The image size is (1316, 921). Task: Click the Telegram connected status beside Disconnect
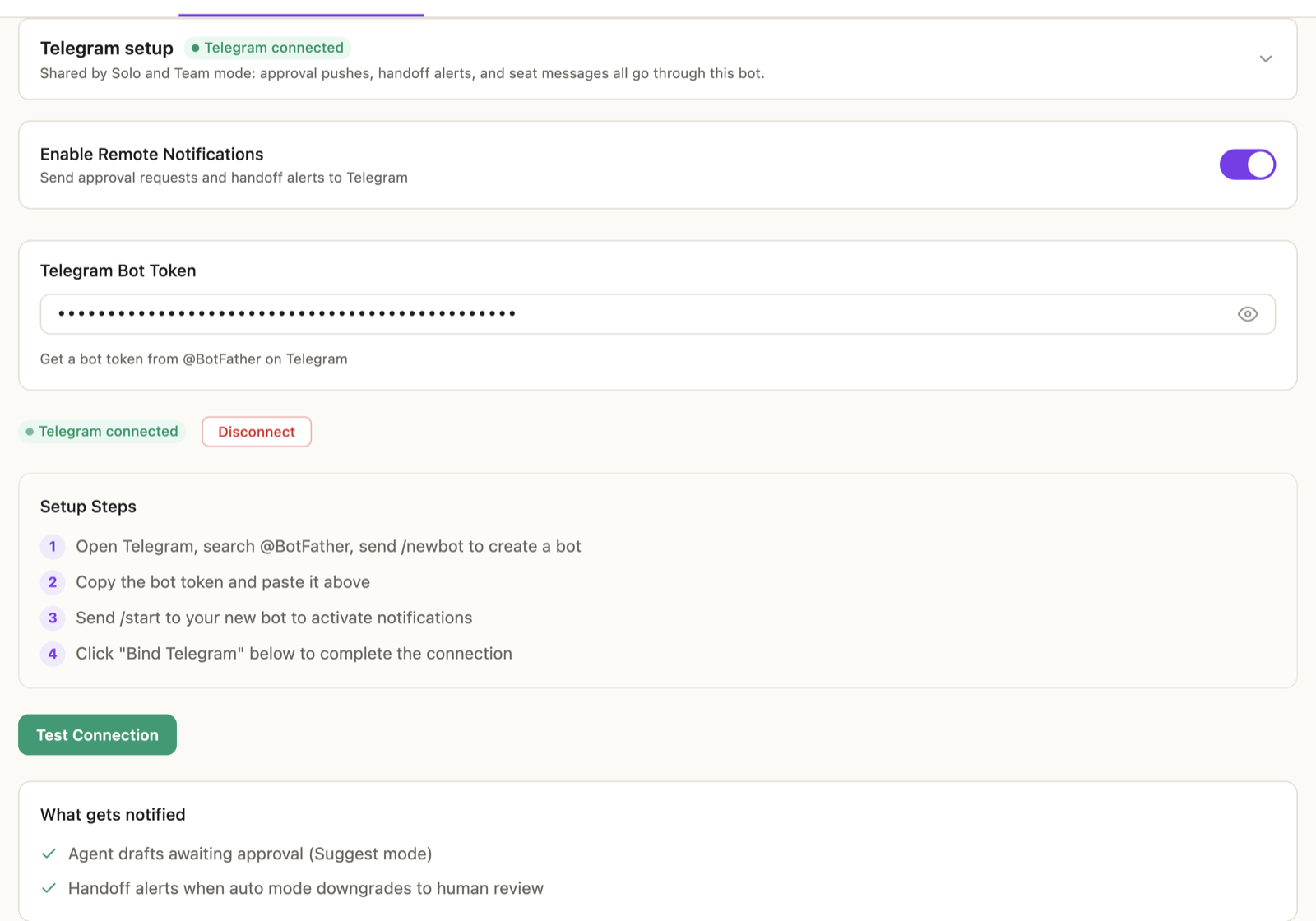[102, 432]
